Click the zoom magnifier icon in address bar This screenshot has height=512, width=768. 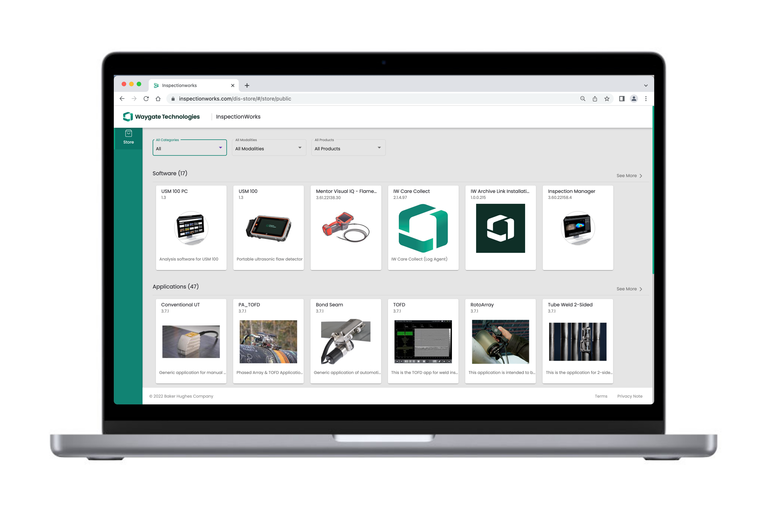point(582,98)
